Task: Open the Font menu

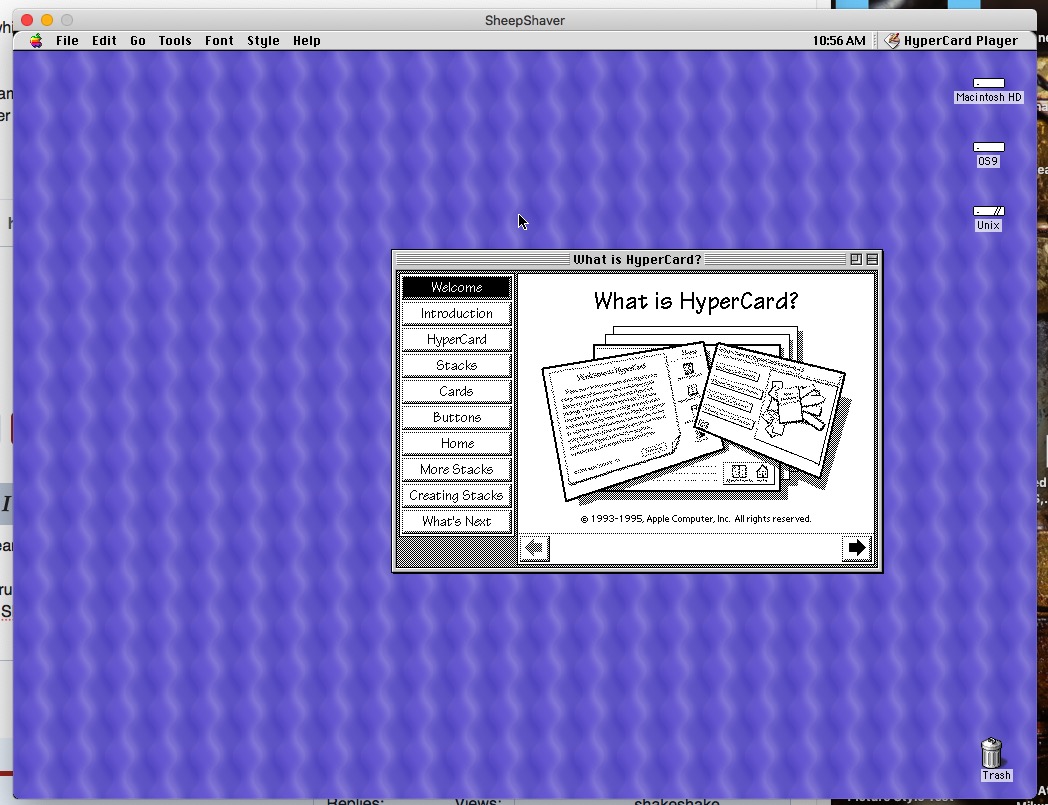Action: [x=219, y=41]
